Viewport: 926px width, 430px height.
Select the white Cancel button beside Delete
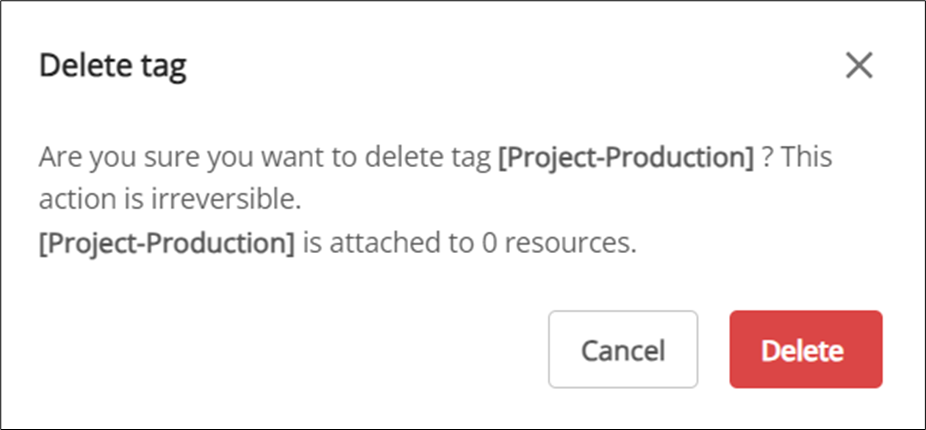tap(622, 350)
